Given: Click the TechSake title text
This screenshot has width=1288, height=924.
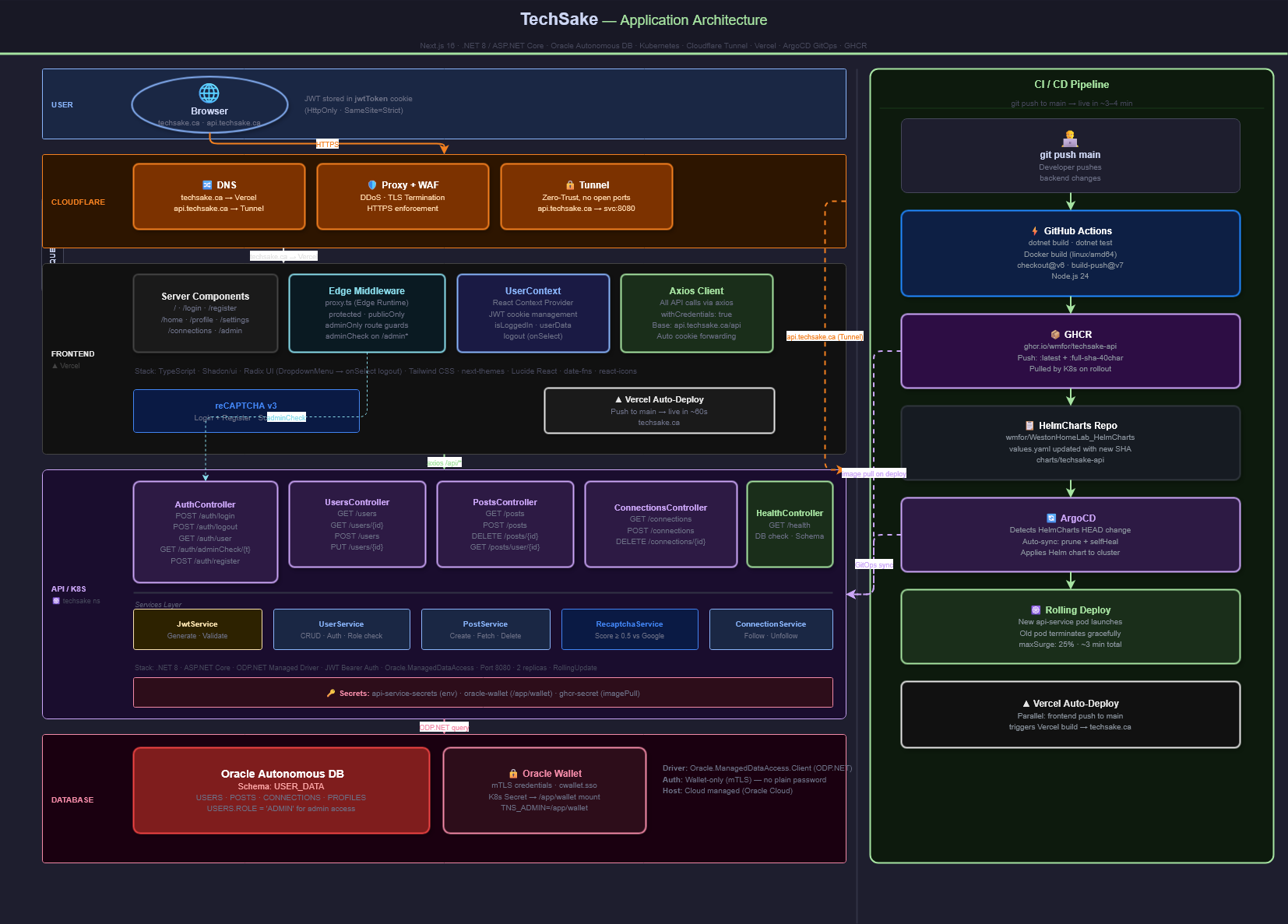Looking at the screenshot, I should pyautogui.click(x=559, y=19).
